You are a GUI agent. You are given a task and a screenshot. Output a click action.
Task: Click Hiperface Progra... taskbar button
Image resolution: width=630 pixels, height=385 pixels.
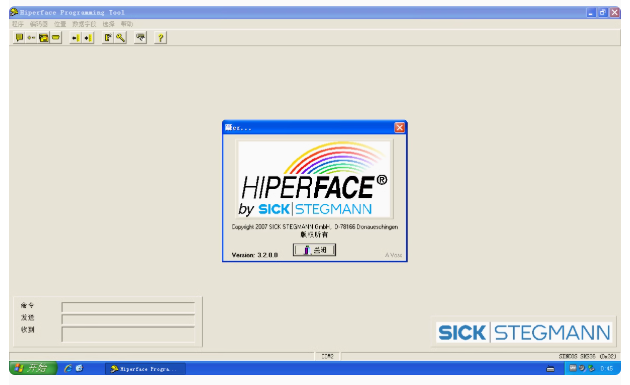click(x=145, y=369)
